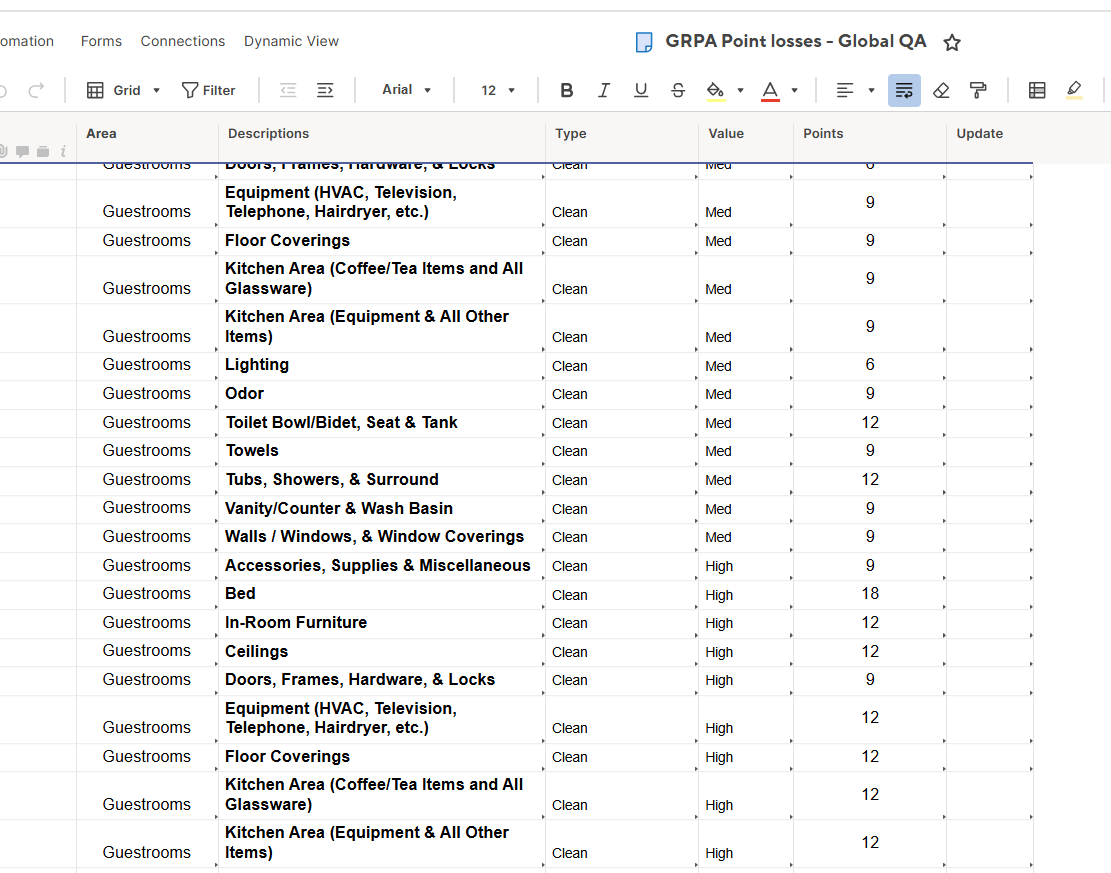Open conditional formatting table icon
Image resolution: width=1111 pixels, height=873 pixels.
1037,90
